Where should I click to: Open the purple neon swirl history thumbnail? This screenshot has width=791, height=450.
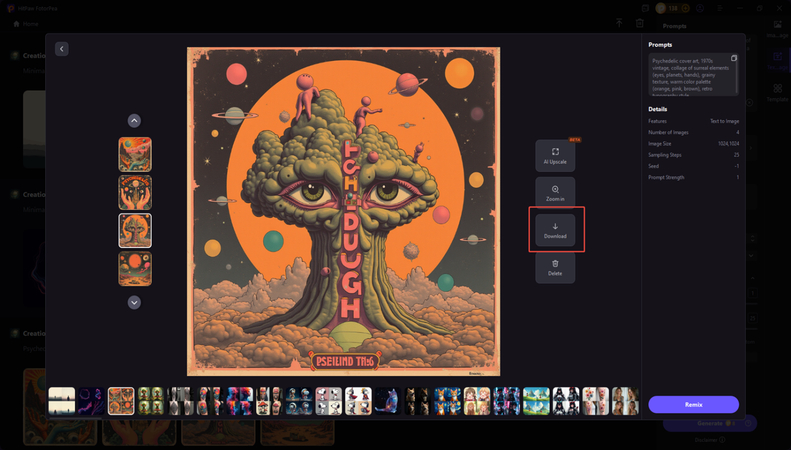click(91, 401)
